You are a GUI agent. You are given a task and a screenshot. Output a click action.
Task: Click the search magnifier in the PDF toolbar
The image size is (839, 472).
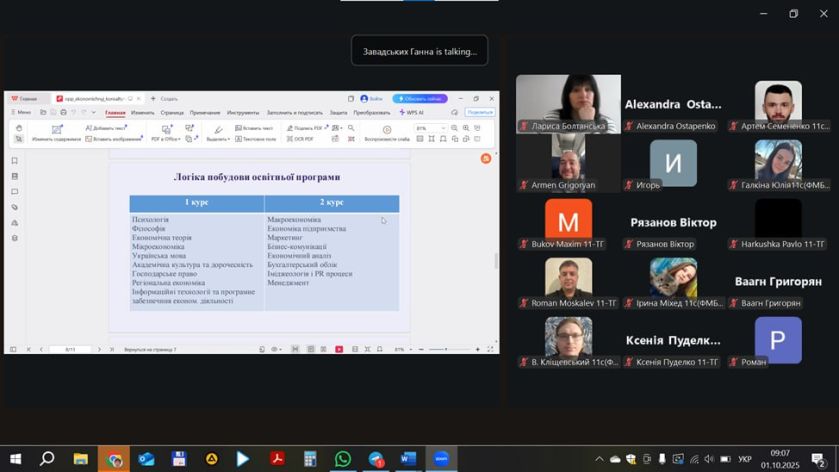pyautogui.click(x=351, y=128)
